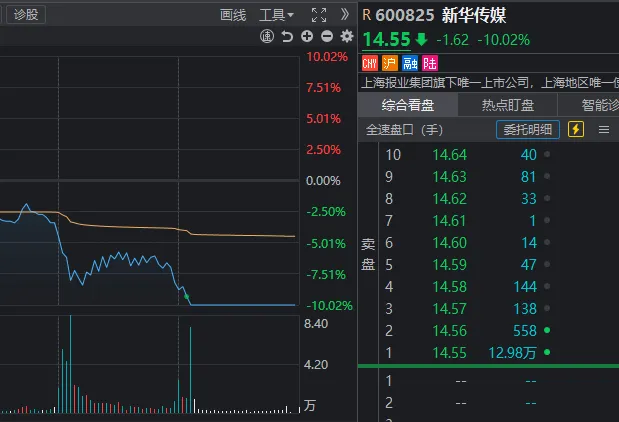Viewport: 619px width, 422px height.
Task: Click the -5.01% axis label
Action: pos(326,244)
